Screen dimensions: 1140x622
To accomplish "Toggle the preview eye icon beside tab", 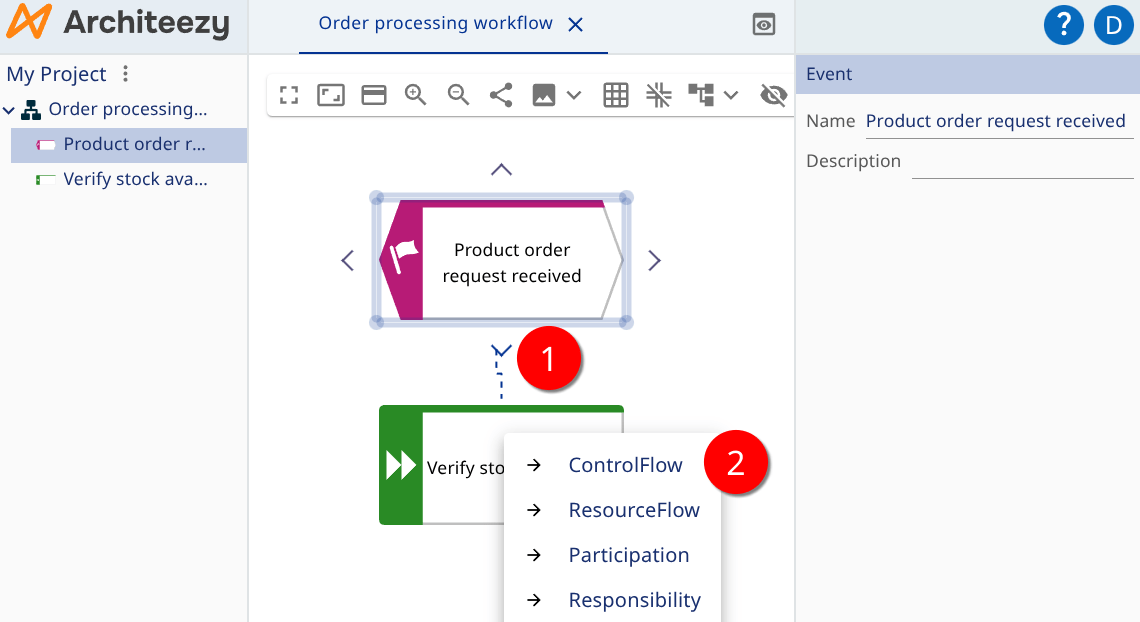I will [x=764, y=26].
